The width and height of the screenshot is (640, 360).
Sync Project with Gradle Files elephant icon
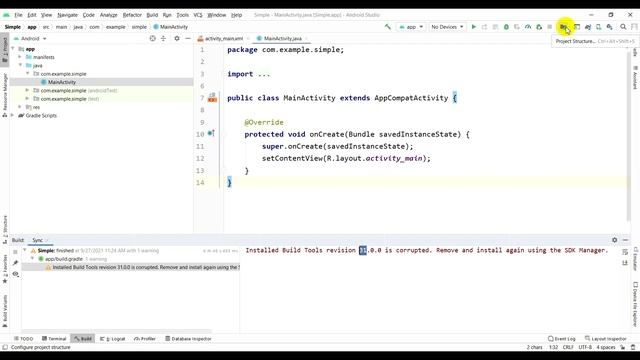(x=588, y=27)
